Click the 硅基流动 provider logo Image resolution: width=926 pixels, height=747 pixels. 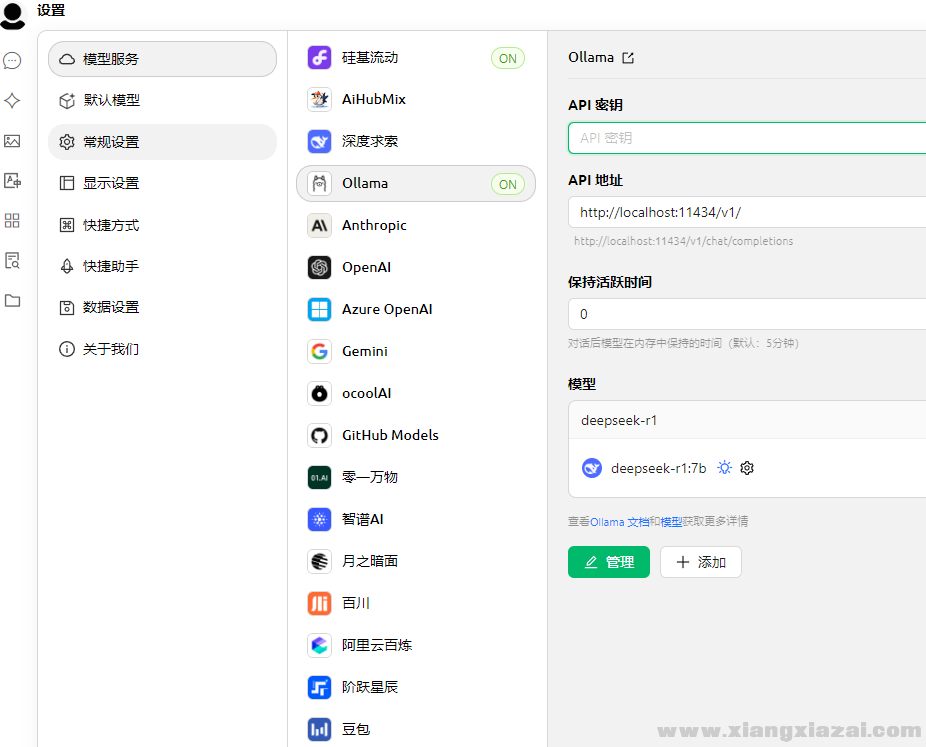[x=319, y=58]
